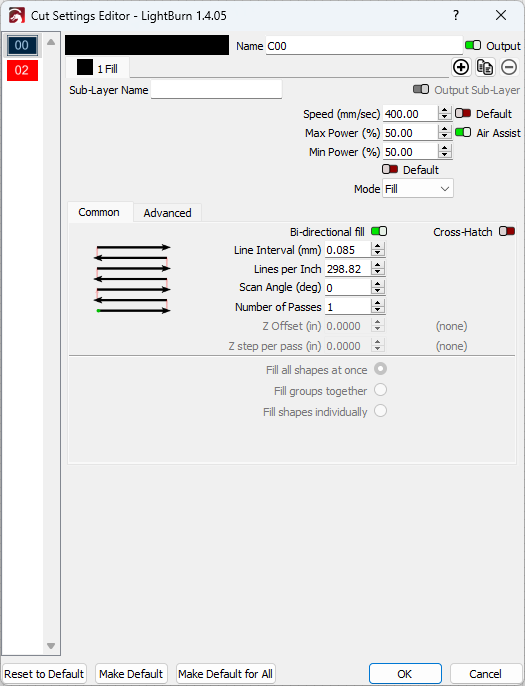Open the help question mark icon
The height and width of the screenshot is (686, 525).
(456, 15)
